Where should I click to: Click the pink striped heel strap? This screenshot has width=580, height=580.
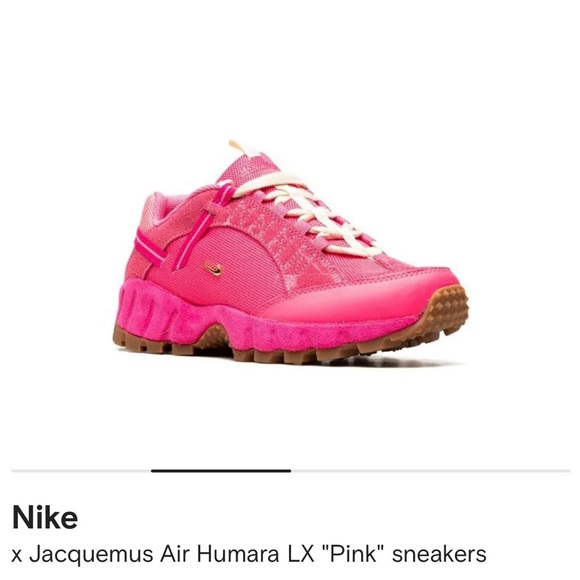point(150,247)
